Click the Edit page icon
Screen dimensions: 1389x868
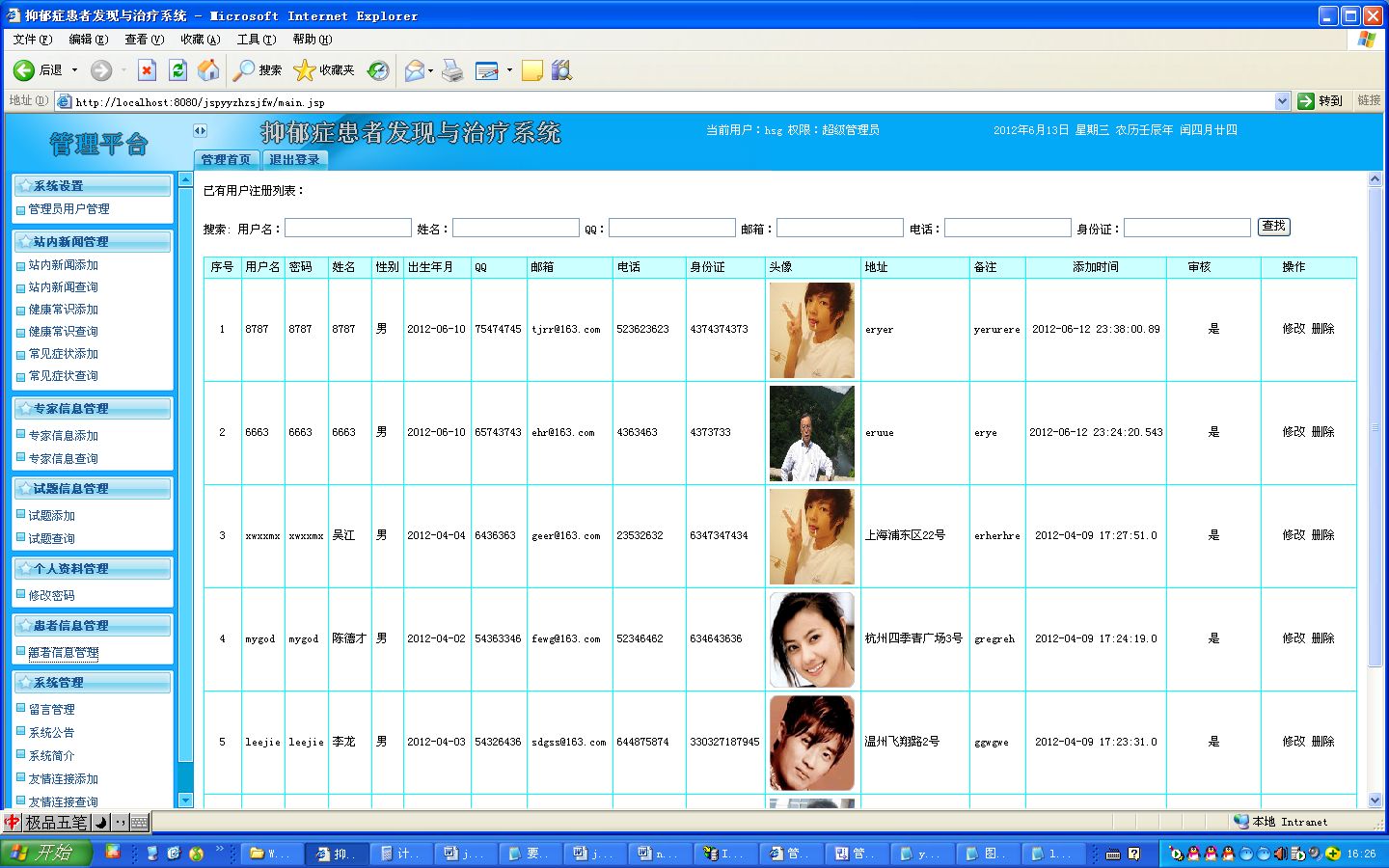487,70
